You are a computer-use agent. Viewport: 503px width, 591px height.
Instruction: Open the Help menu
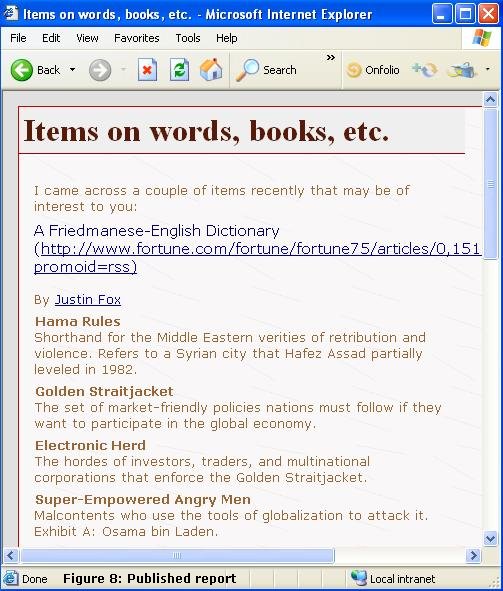click(226, 38)
